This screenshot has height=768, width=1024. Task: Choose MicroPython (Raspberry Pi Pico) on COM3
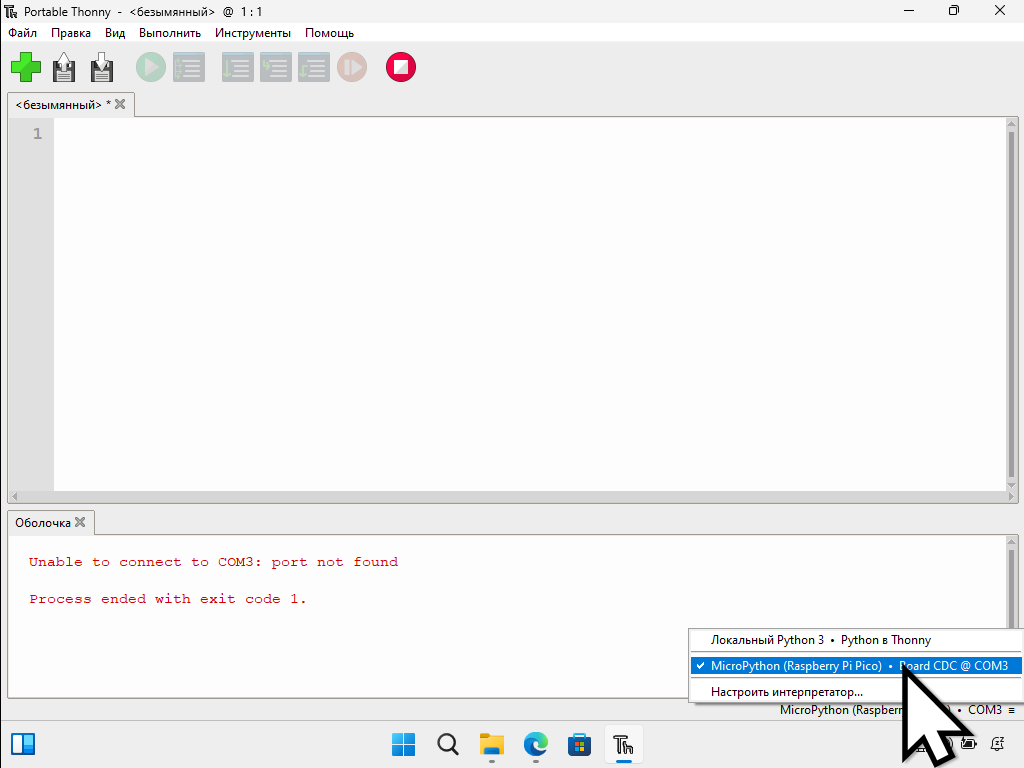(x=856, y=665)
